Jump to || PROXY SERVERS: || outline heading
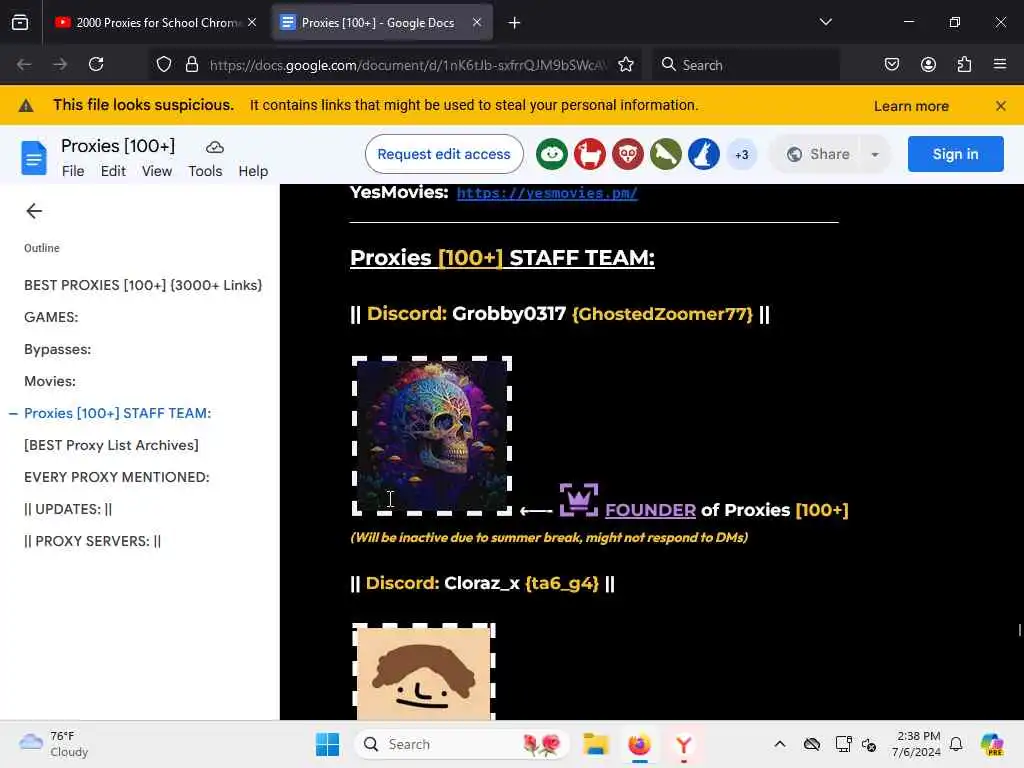 92,541
